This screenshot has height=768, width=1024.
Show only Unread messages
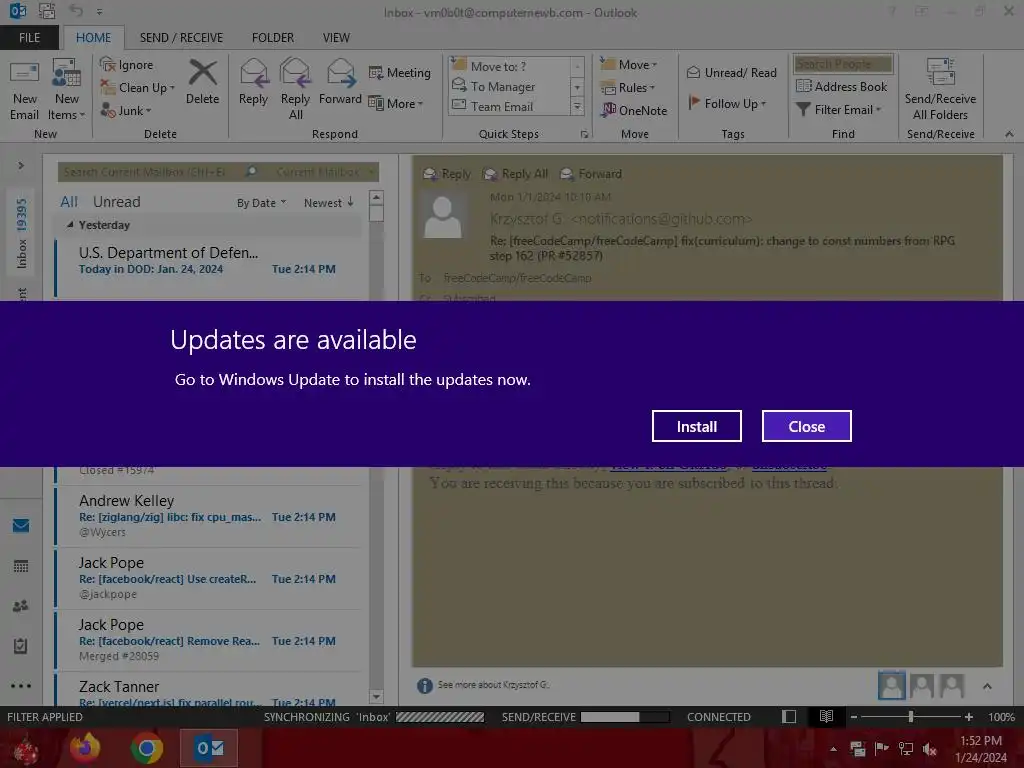click(116, 202)
